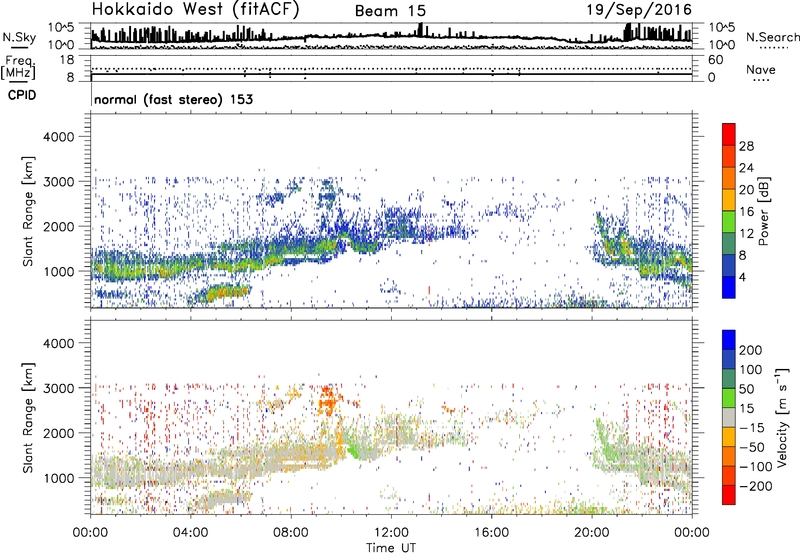Image resolution: width=800 pixels, height=554 pixels.
Task: Click the "3000" tick in the velocity panel
Action: 59,388
